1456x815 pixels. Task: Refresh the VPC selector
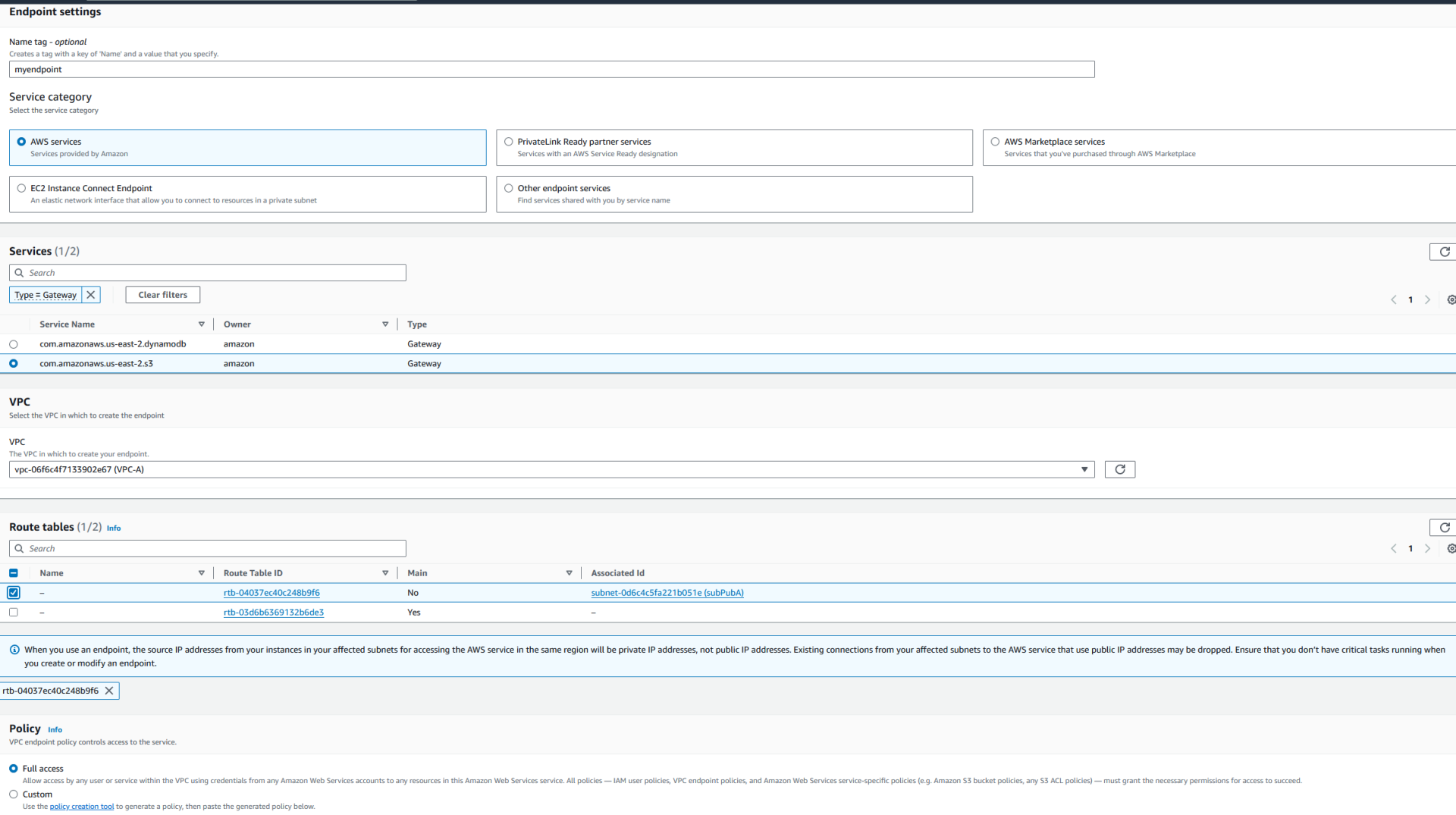tap(1120, 469)
